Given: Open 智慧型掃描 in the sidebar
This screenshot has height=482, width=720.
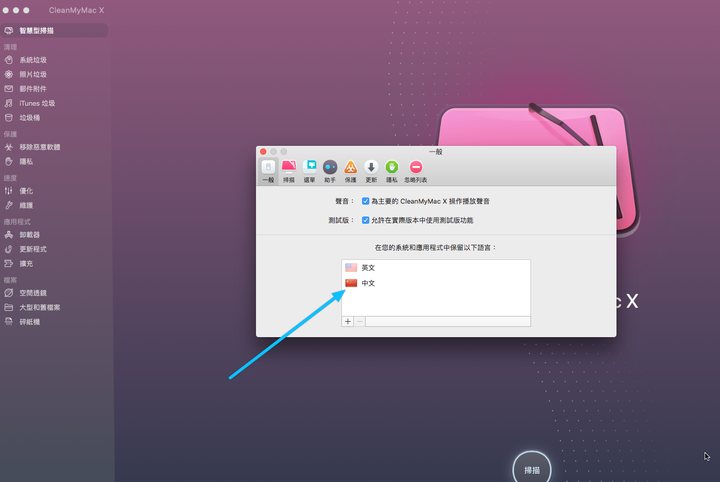Looking at the screenshot, I should pyautogui.click(x=54, y=31).
